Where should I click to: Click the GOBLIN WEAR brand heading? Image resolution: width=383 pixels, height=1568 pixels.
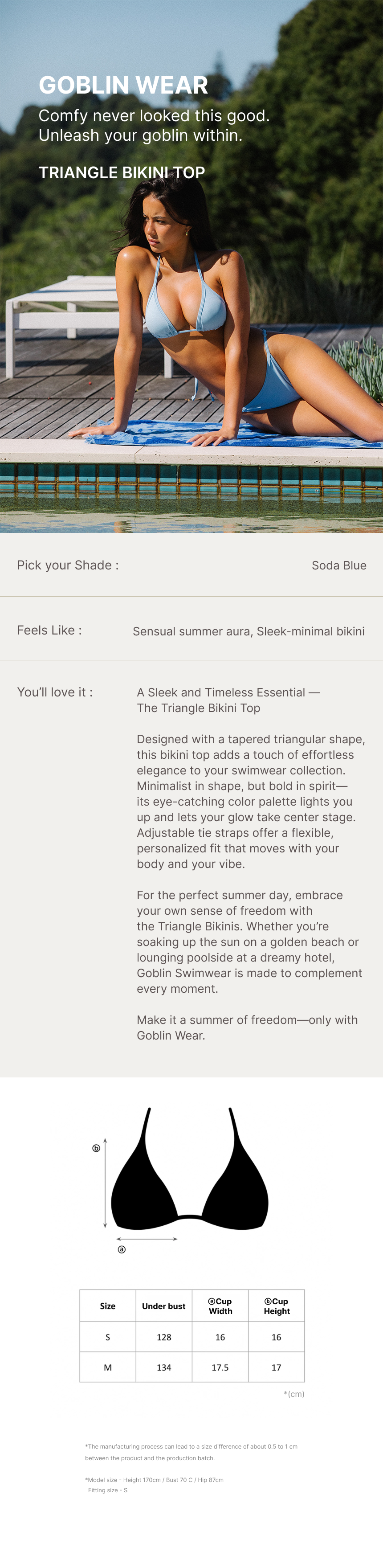point(123,85)
